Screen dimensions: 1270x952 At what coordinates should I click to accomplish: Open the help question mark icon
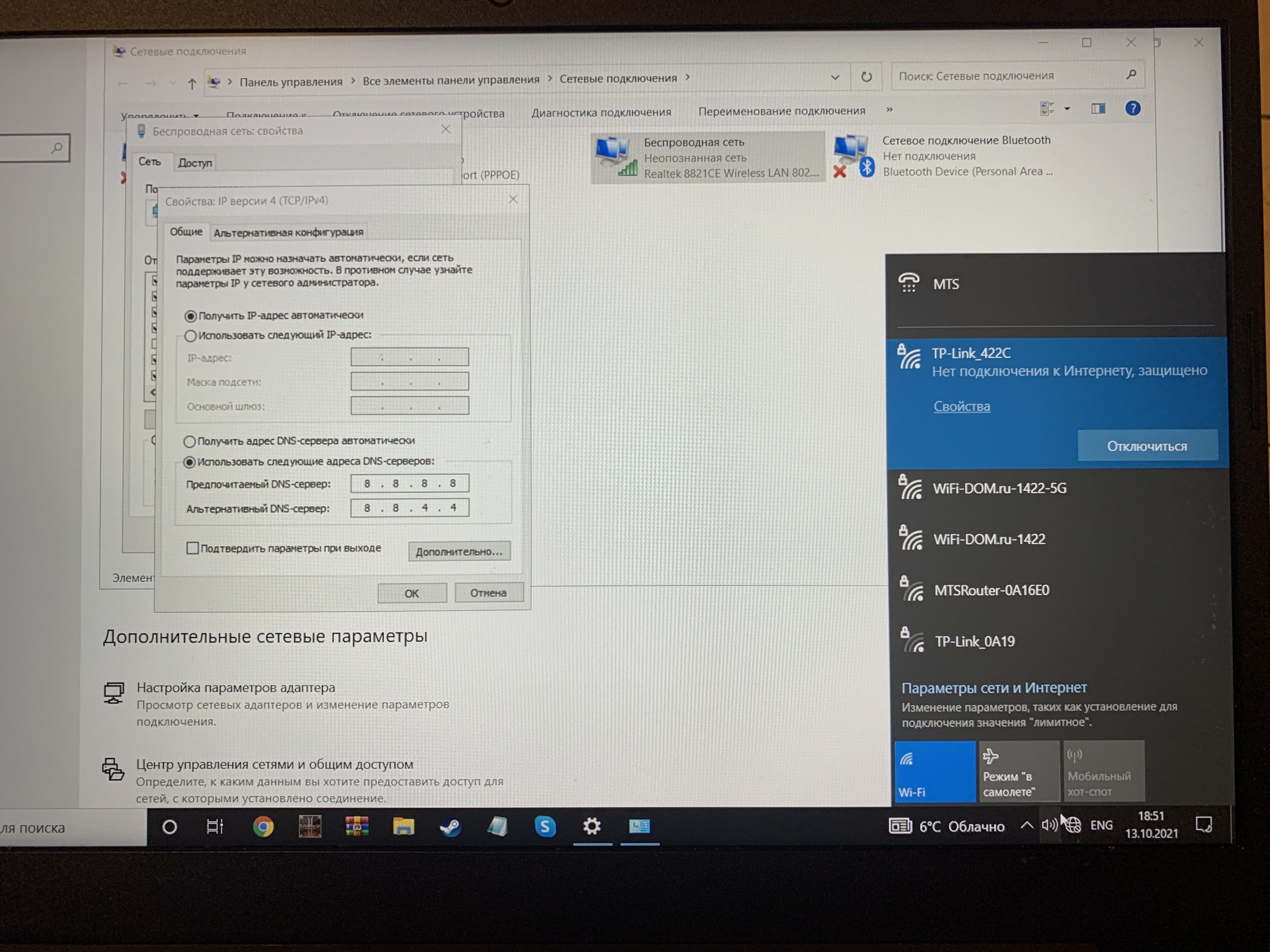[1132, 108]
